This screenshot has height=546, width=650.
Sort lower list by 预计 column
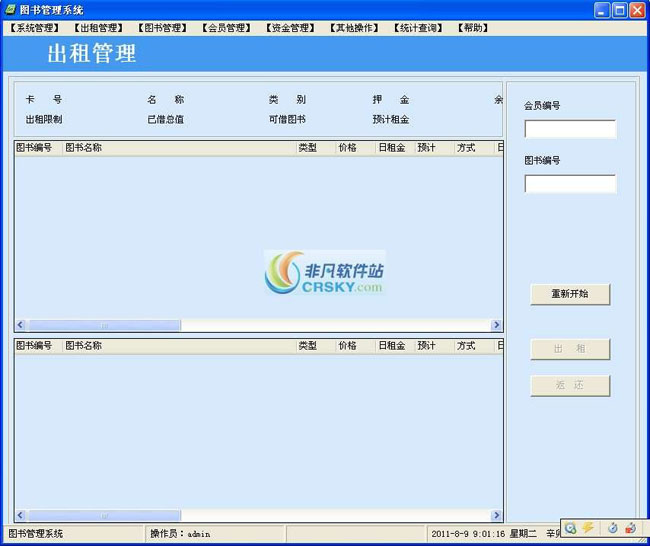434,346
